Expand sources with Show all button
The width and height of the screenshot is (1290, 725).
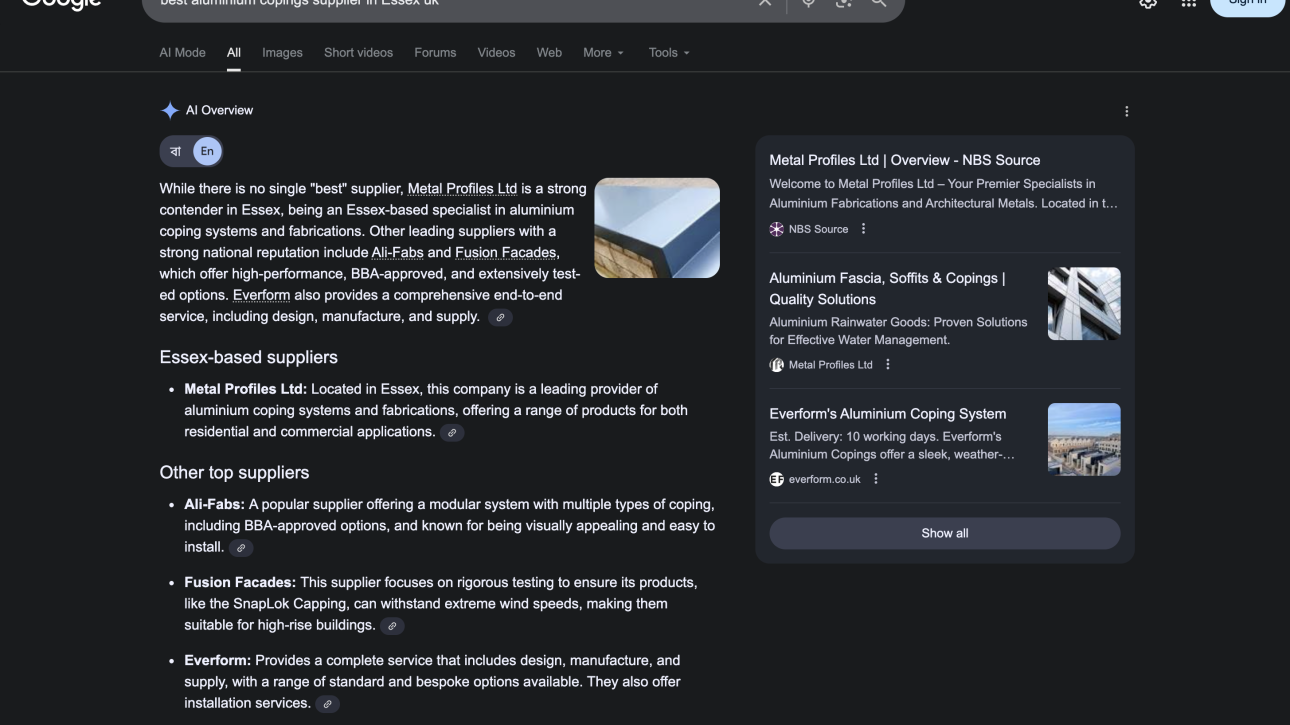coord(944,533)
